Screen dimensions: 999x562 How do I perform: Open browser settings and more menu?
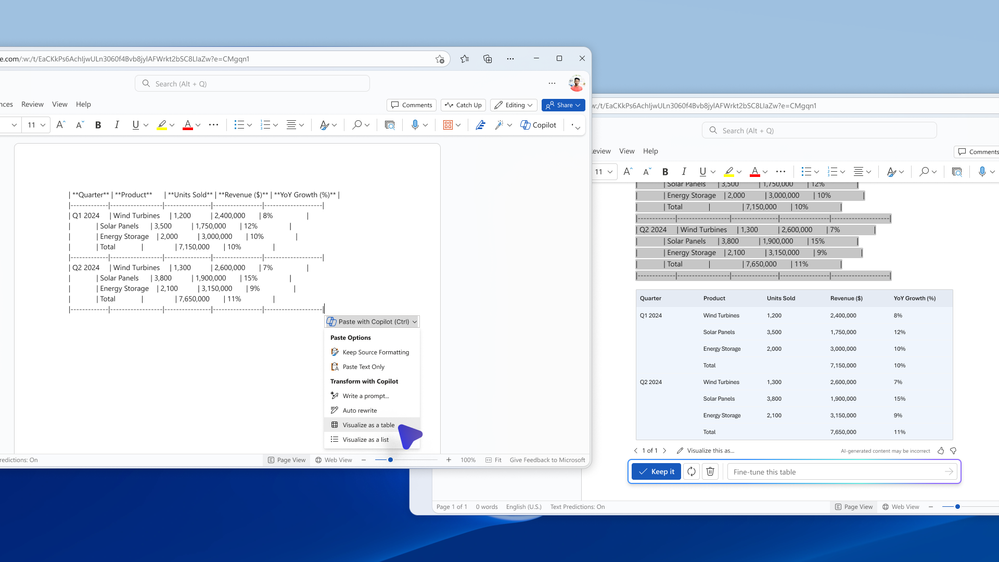(510, 59)
